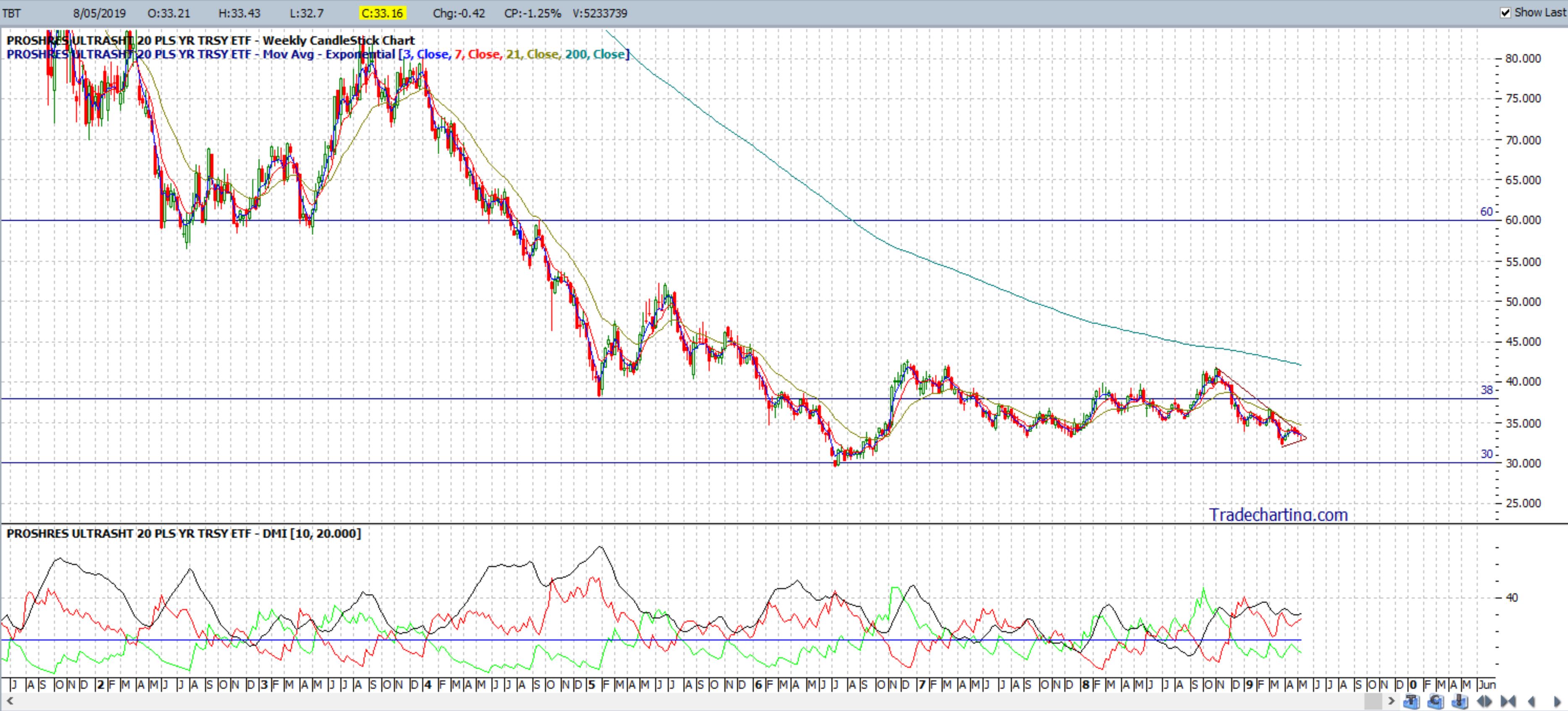Click the compress horizontal (inward arrows) icon
Screen dimensions: 1568x711
[x=1508, y=701]
